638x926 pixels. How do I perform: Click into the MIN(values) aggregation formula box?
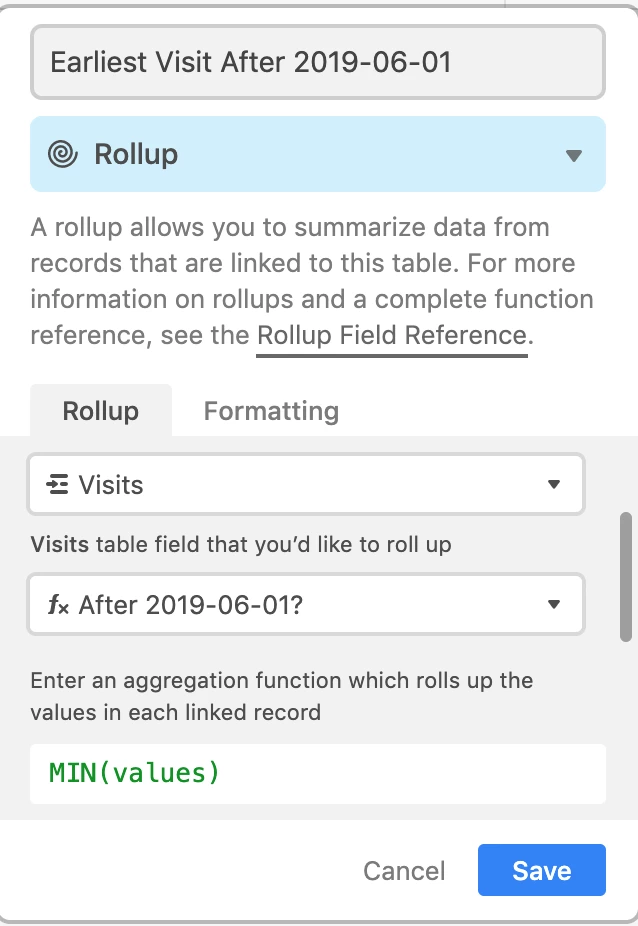(318, 774)
